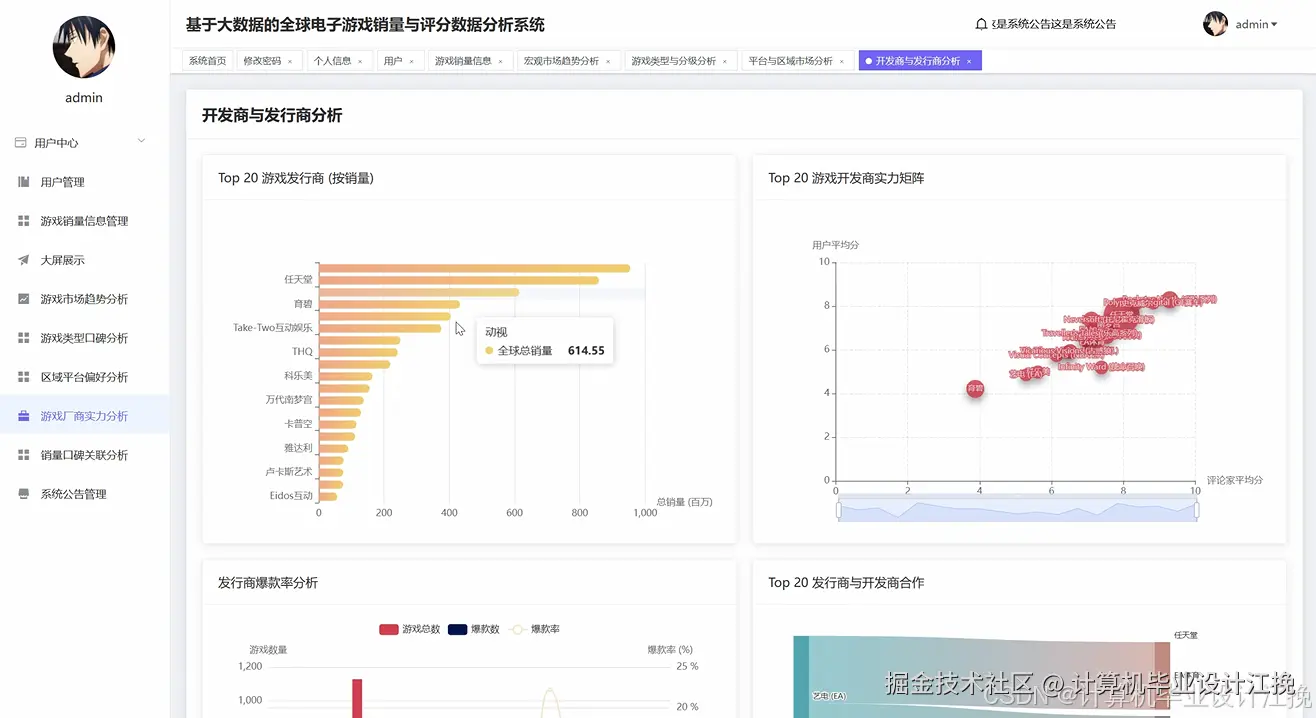Close the 用户 tab

click(x=411, y=61)
